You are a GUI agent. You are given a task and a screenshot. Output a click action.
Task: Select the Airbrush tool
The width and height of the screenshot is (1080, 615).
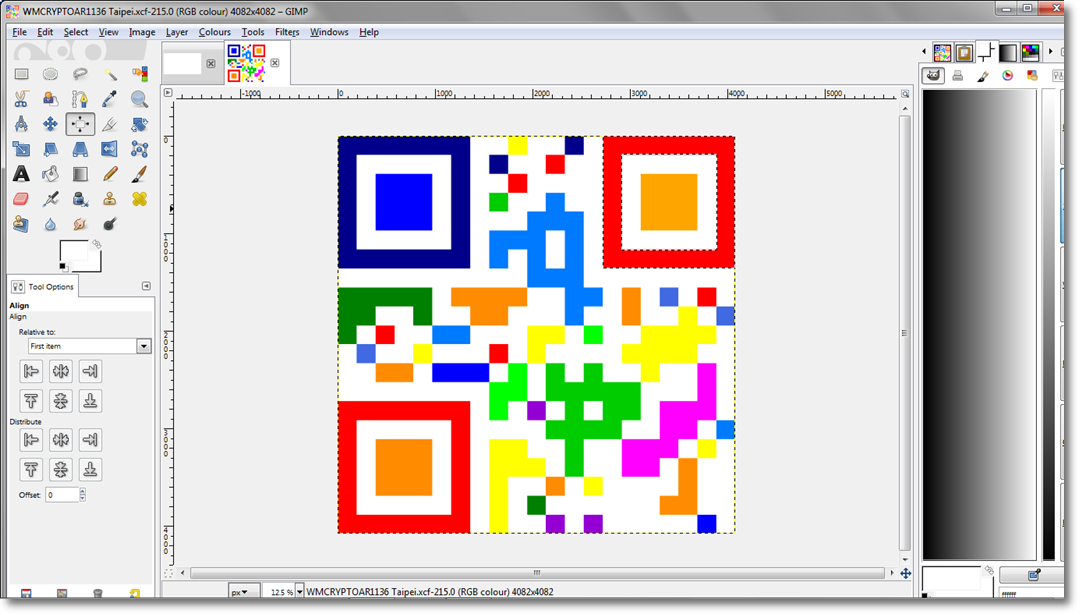click(50, 199)
